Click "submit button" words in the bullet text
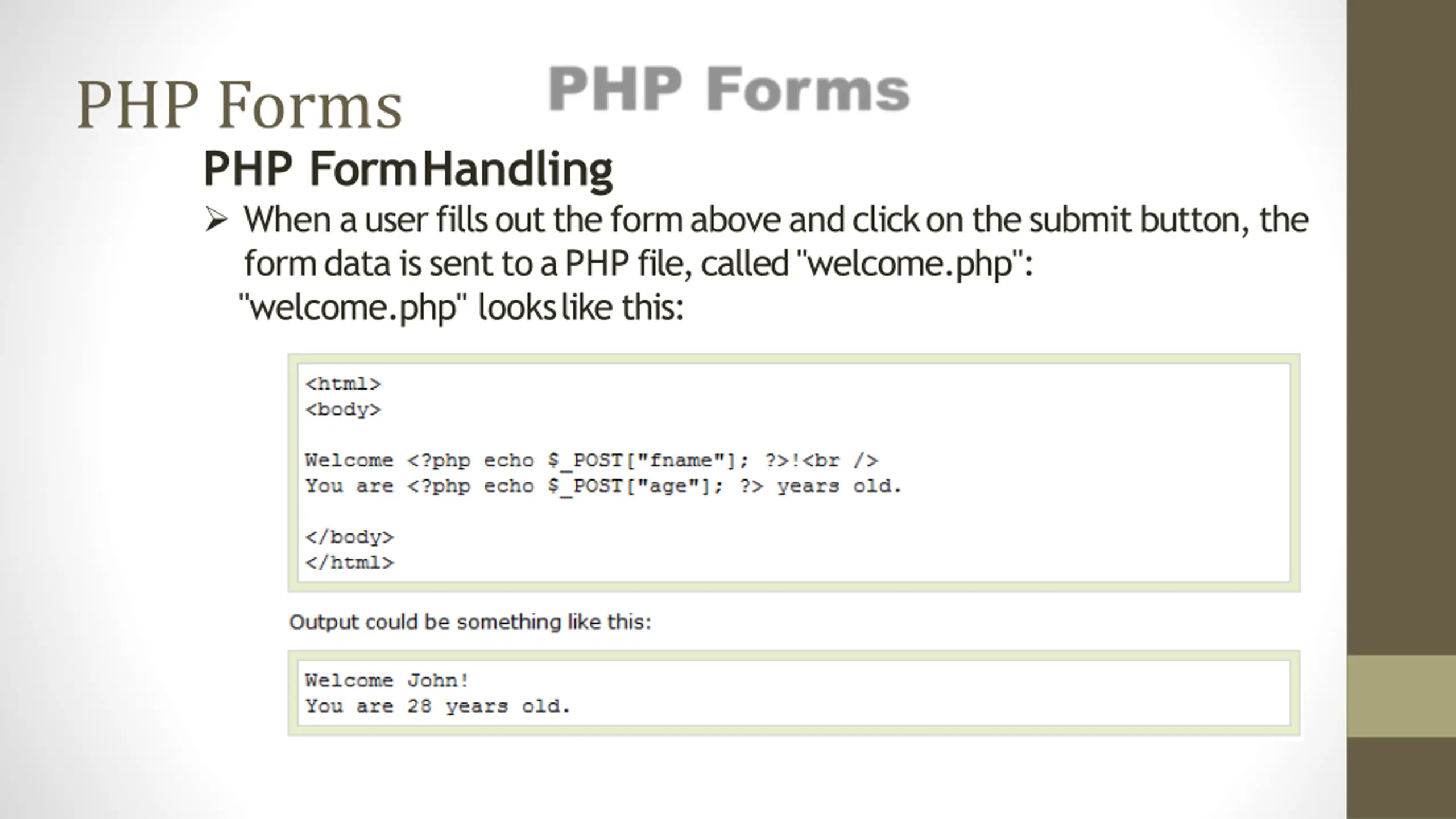This screenshot has width=1456, height=819. point(1138,220)
